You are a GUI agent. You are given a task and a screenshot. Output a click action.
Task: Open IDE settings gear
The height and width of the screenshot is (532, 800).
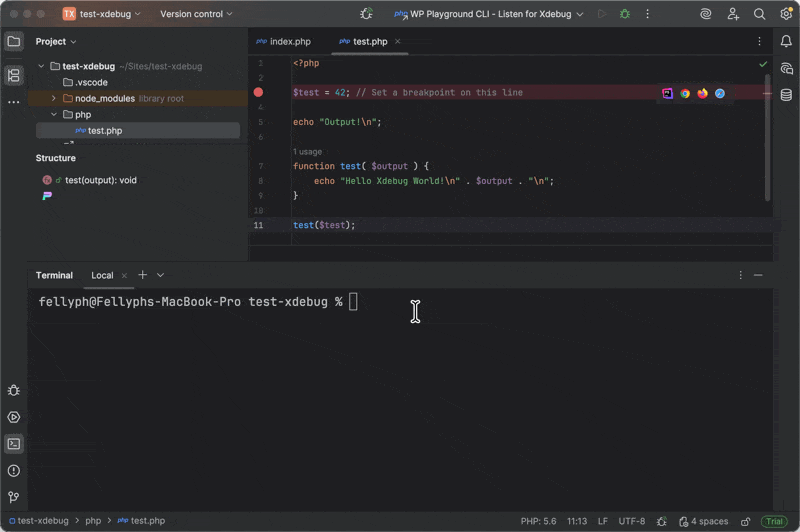[x=786, y=14]
